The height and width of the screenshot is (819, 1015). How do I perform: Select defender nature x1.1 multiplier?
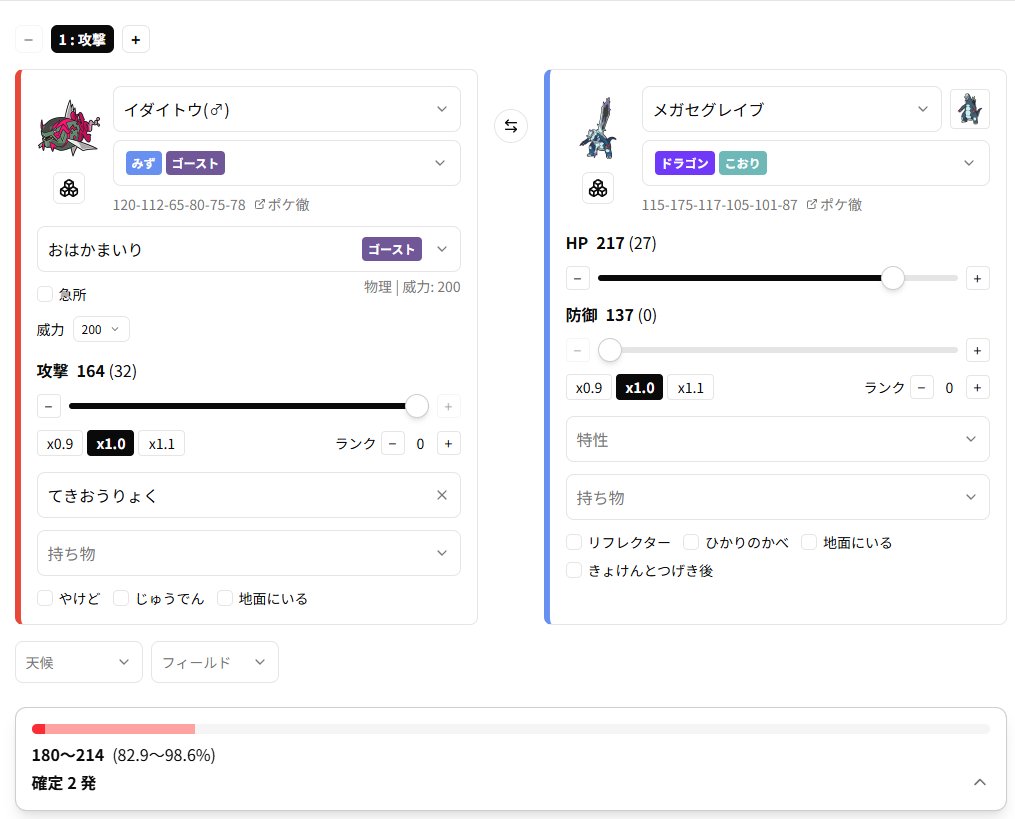click(690, 388)
